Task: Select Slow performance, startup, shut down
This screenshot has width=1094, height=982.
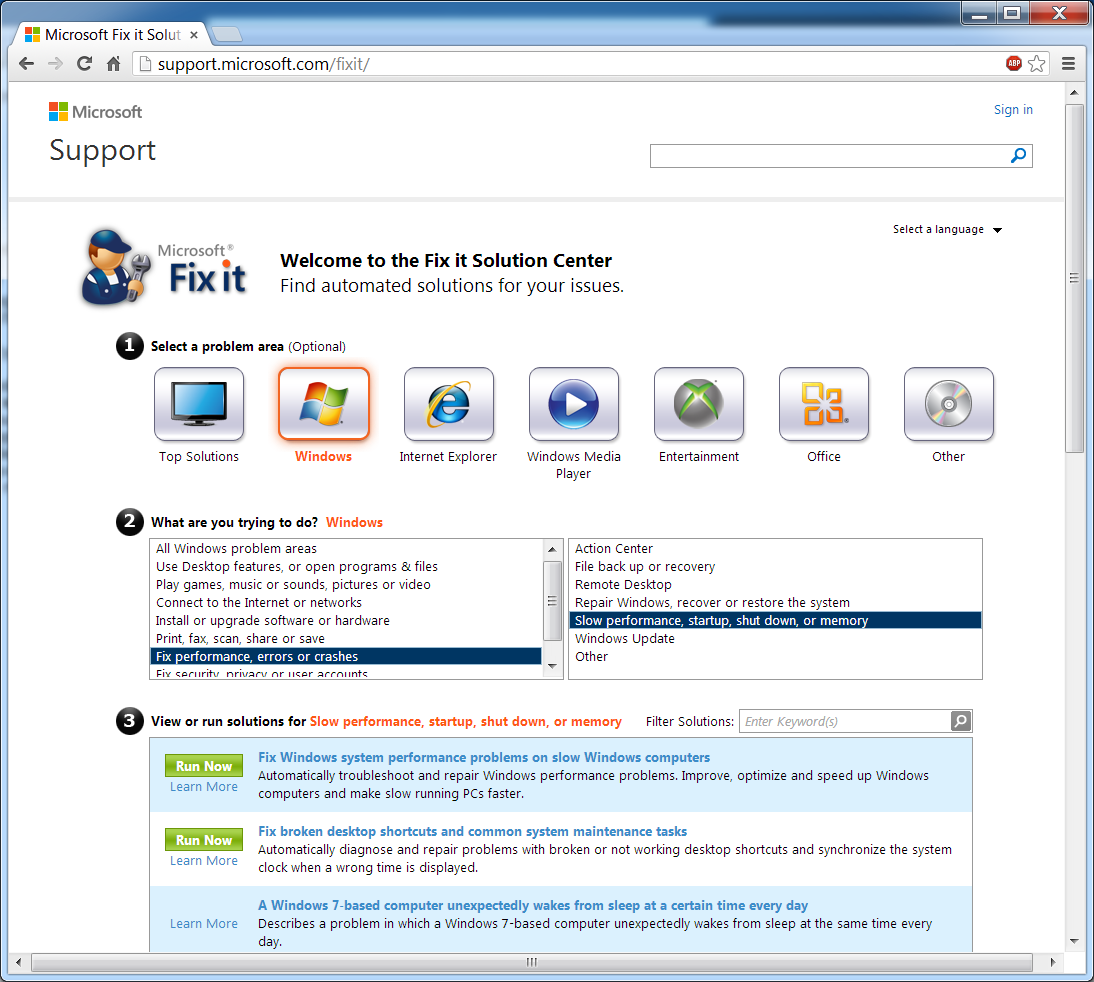Action: tap(775, 620)
